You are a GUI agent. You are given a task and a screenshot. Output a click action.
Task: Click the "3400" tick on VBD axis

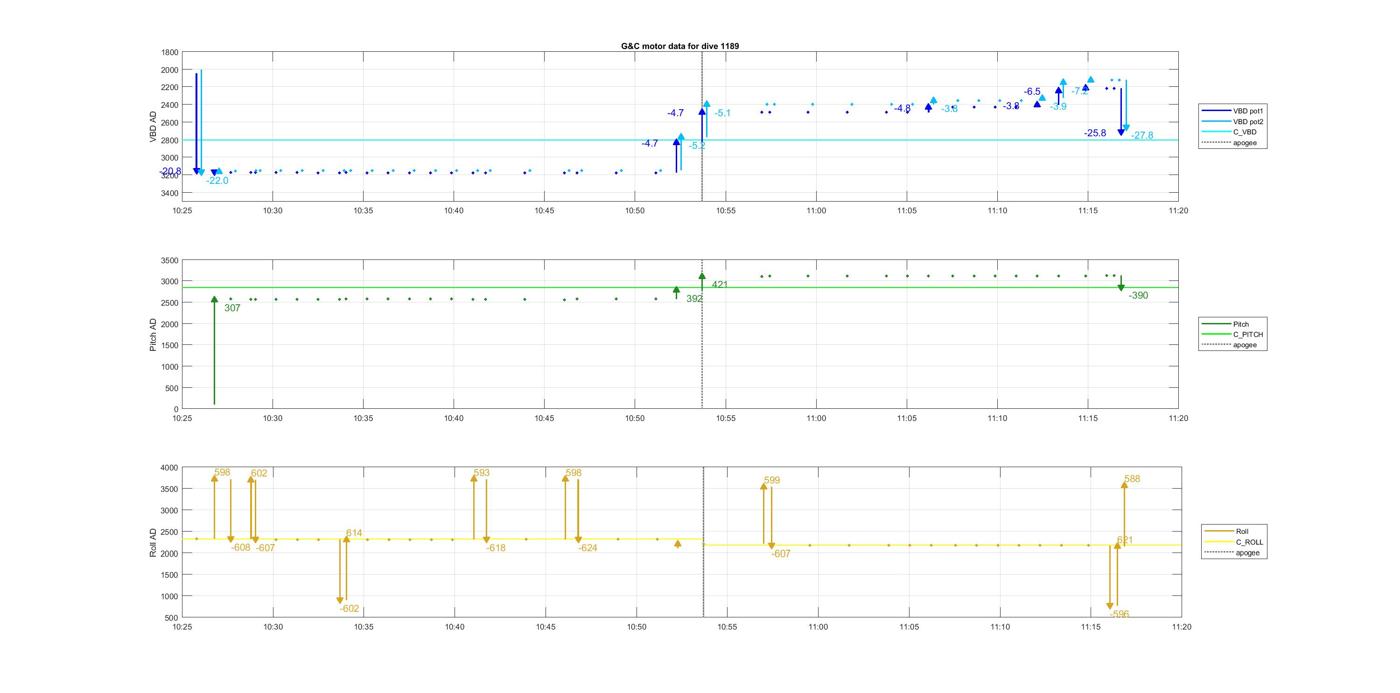tap(169, 193)
